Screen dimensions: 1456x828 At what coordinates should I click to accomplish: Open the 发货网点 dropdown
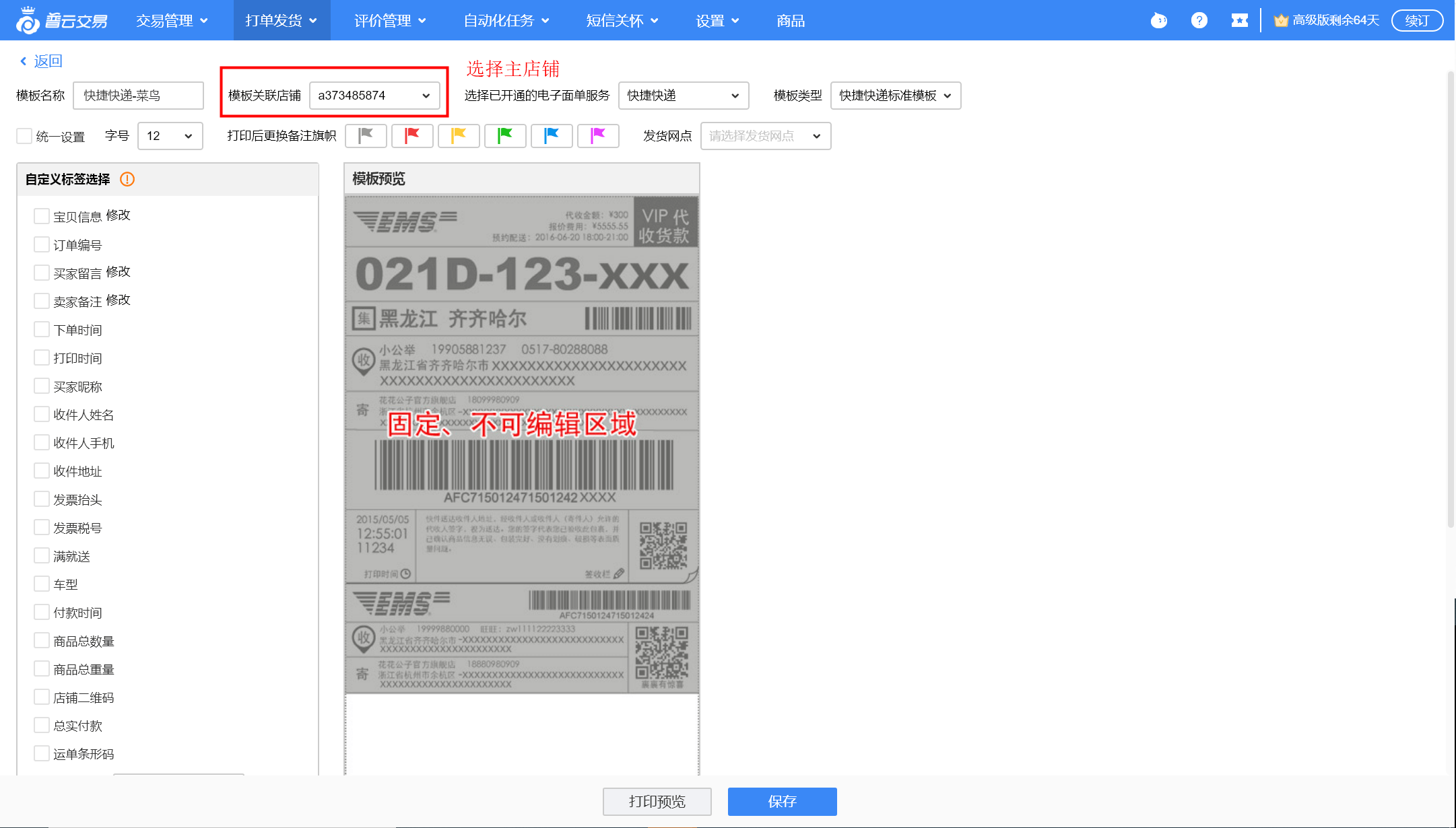[765, 136]
